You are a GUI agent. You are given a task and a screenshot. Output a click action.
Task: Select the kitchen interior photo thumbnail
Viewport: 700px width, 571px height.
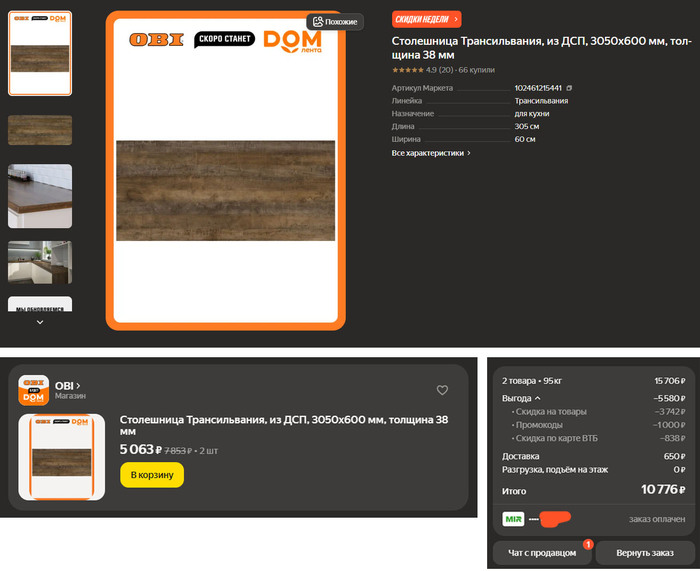[40, 262]
